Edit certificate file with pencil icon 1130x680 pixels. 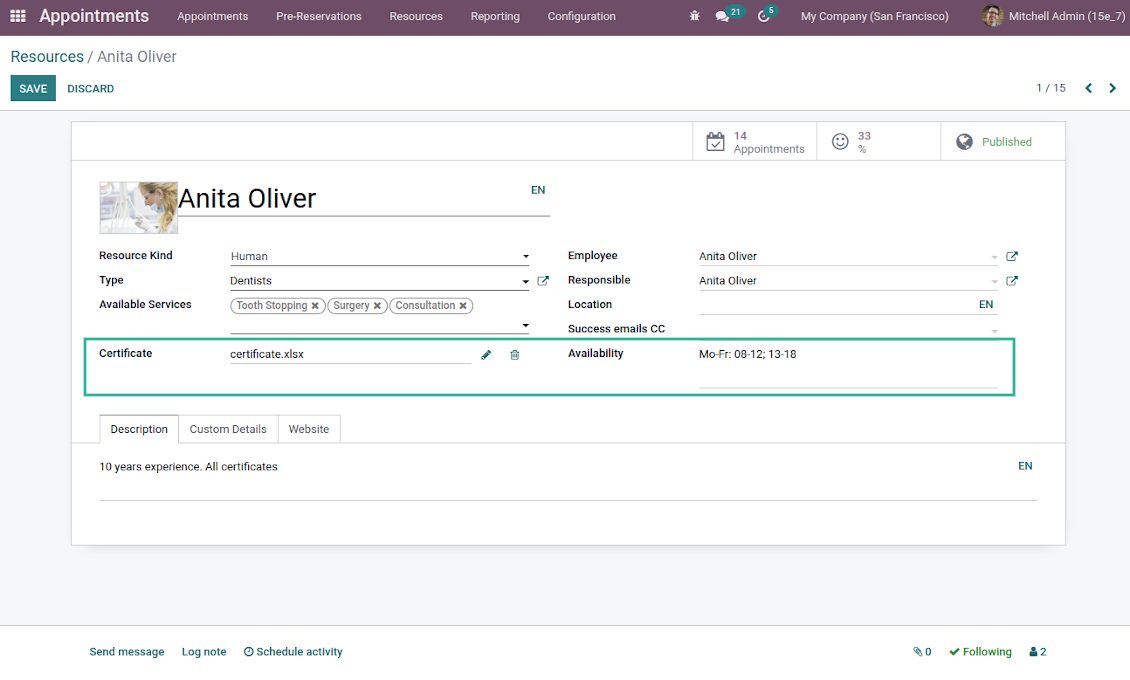coord(486,355)
